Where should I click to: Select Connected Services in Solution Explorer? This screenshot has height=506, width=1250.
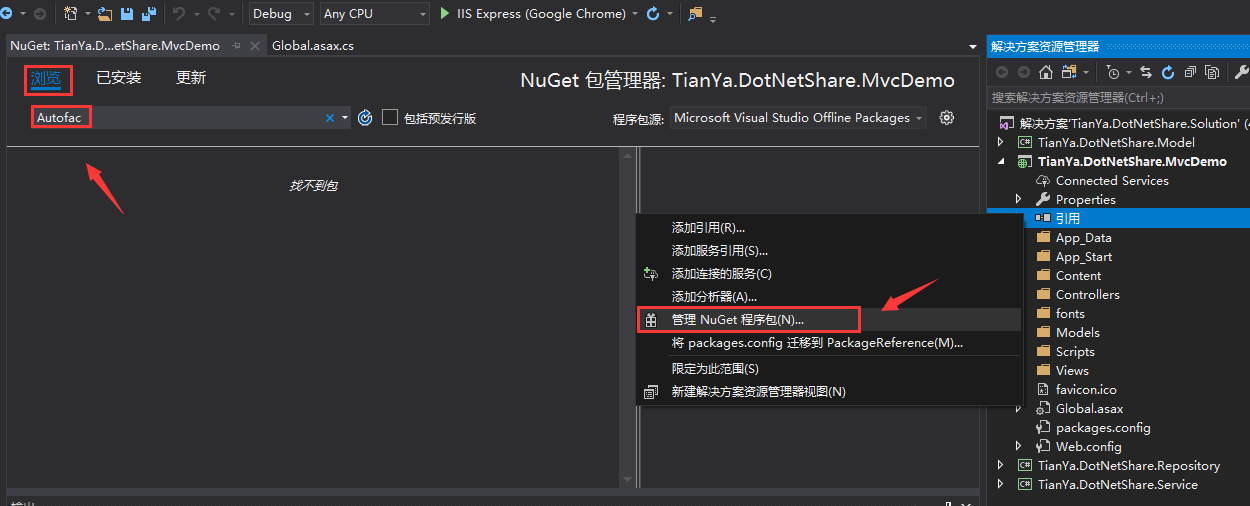1112,181
